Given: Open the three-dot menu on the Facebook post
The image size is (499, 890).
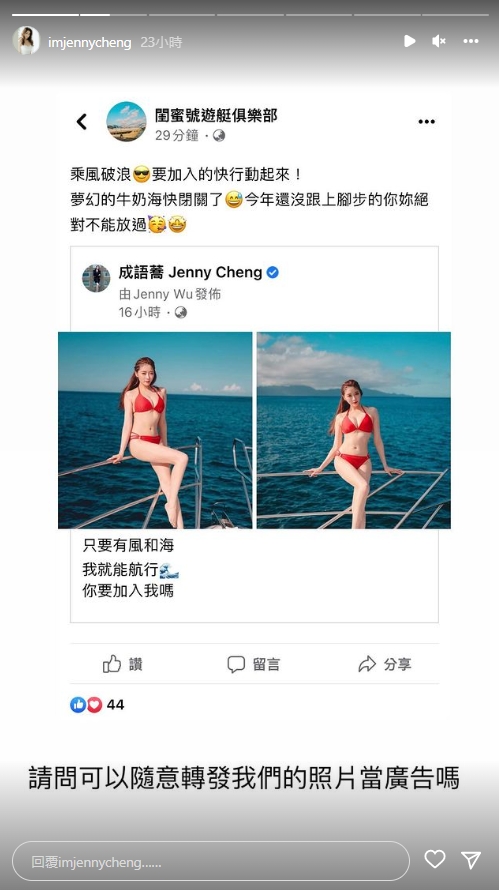Looking at the screenshot, I should [426, 121].
